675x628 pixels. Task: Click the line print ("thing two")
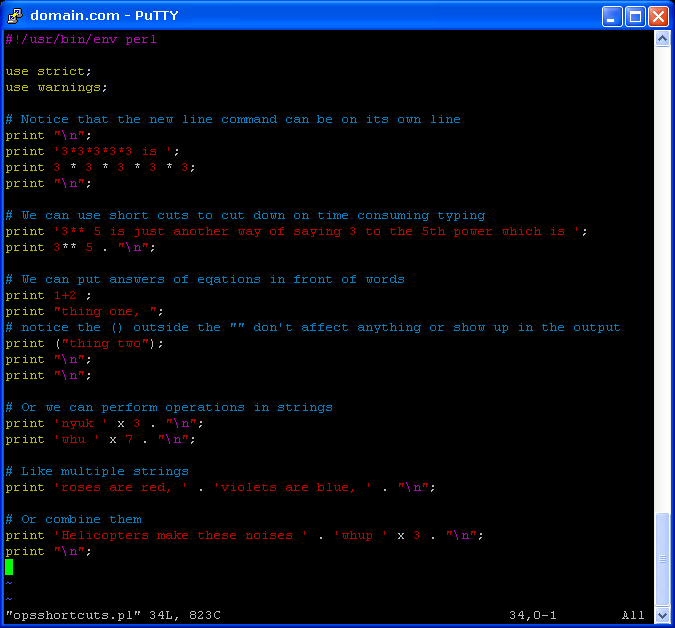pyautogui.click(x=84, y=343)
